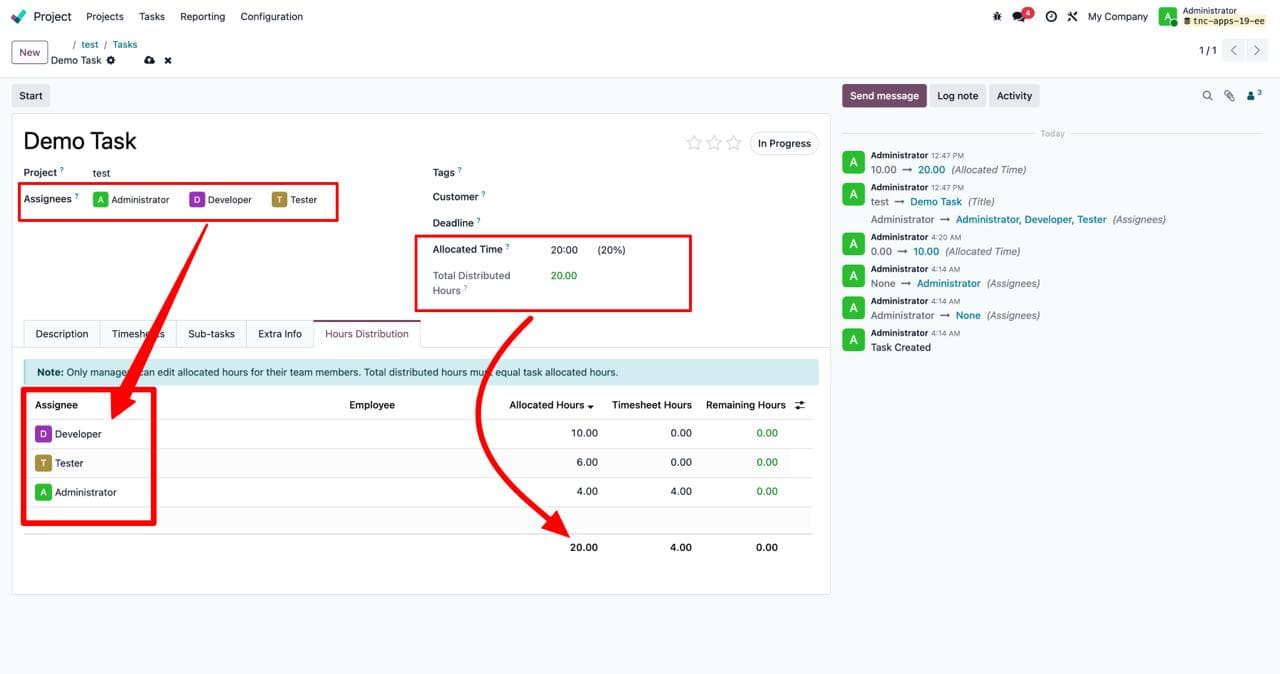Toggle the second priority star
This screenshot has width=1280, height=674.
(x=714, y=142)
